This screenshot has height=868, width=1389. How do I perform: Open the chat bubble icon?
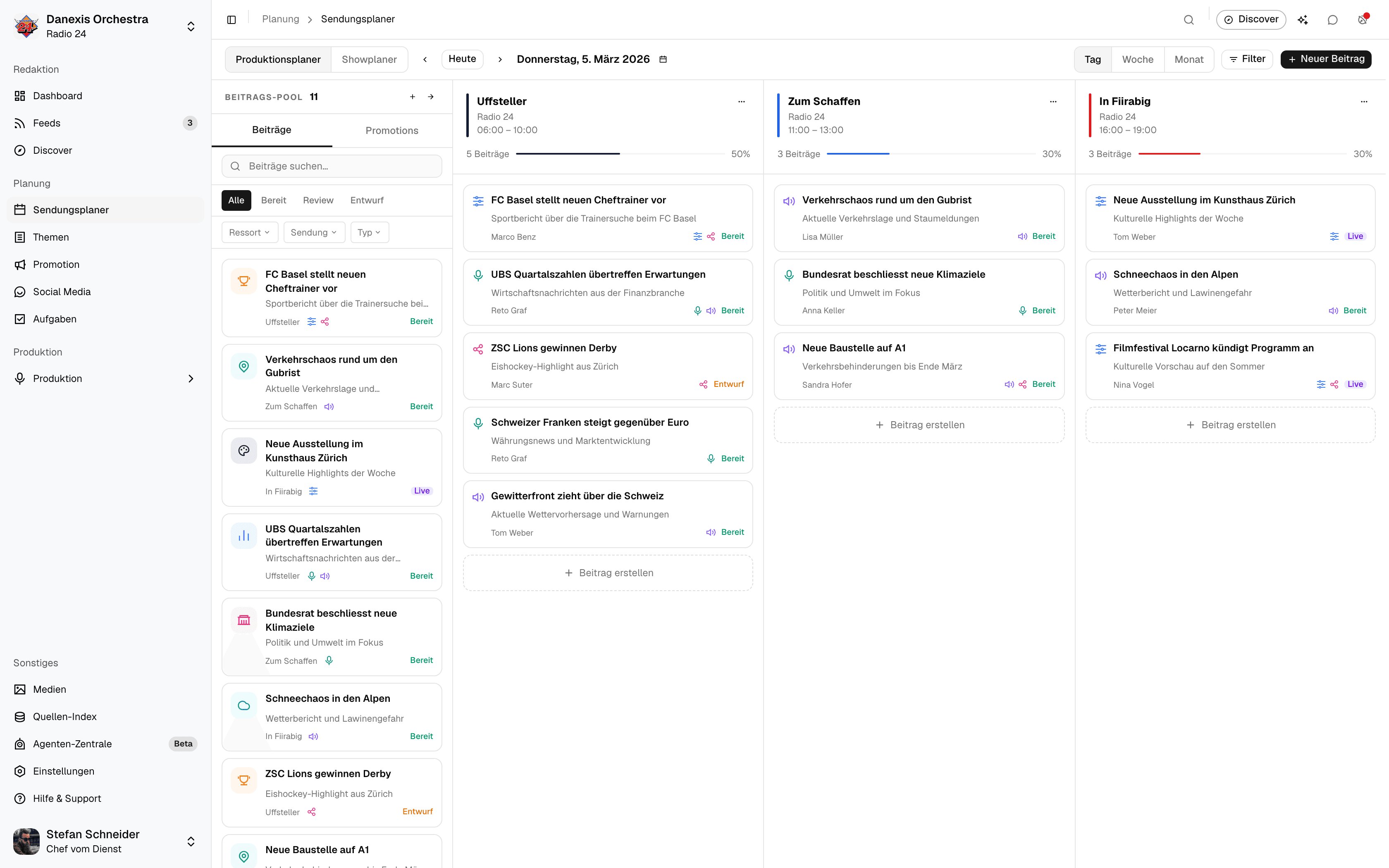coord(1333,19)
